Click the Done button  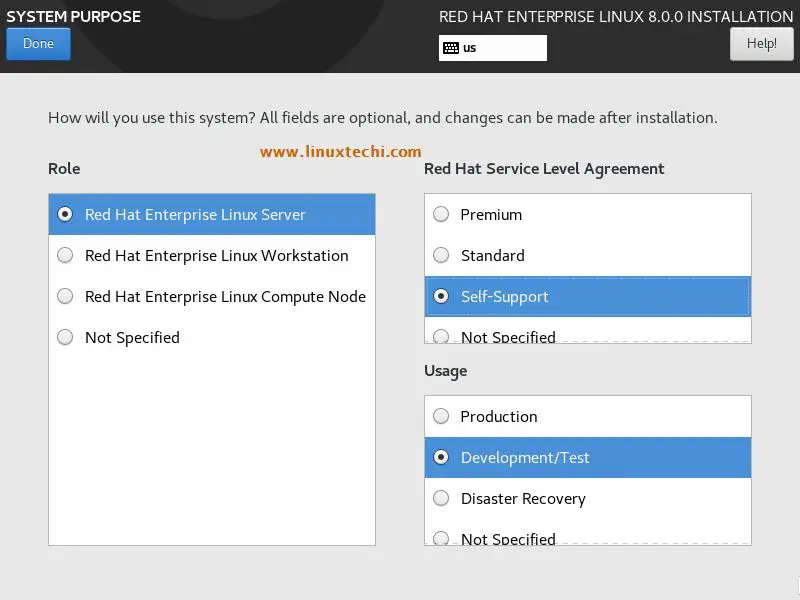38,44
